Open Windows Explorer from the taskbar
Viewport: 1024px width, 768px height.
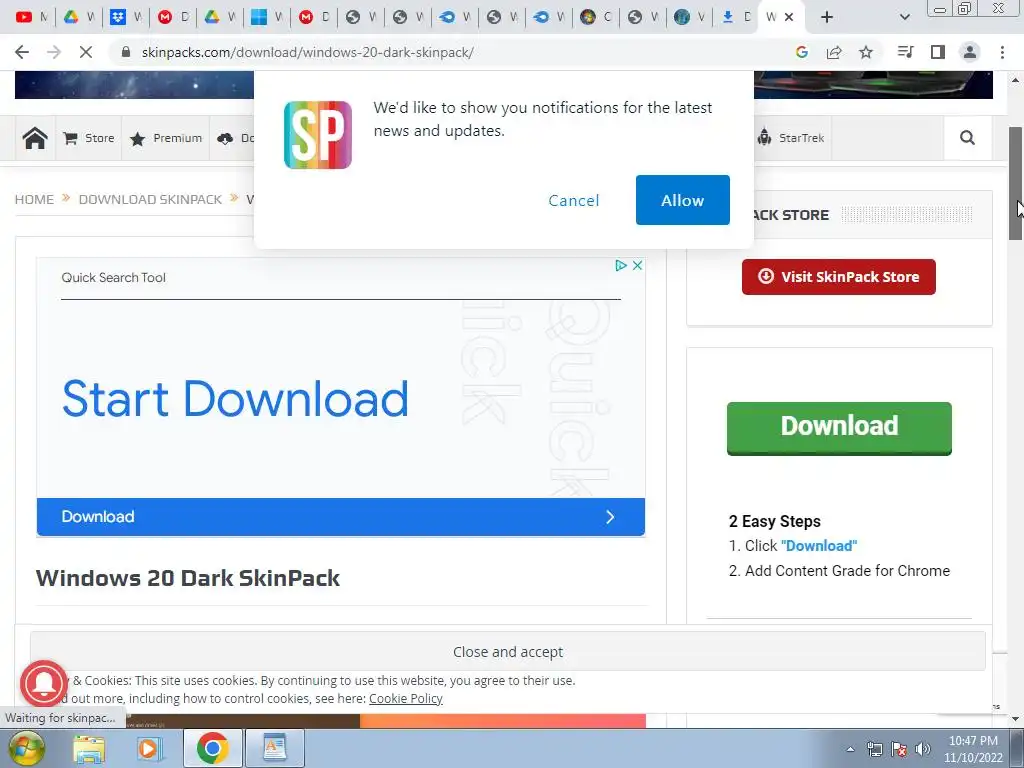pos(89,748)
